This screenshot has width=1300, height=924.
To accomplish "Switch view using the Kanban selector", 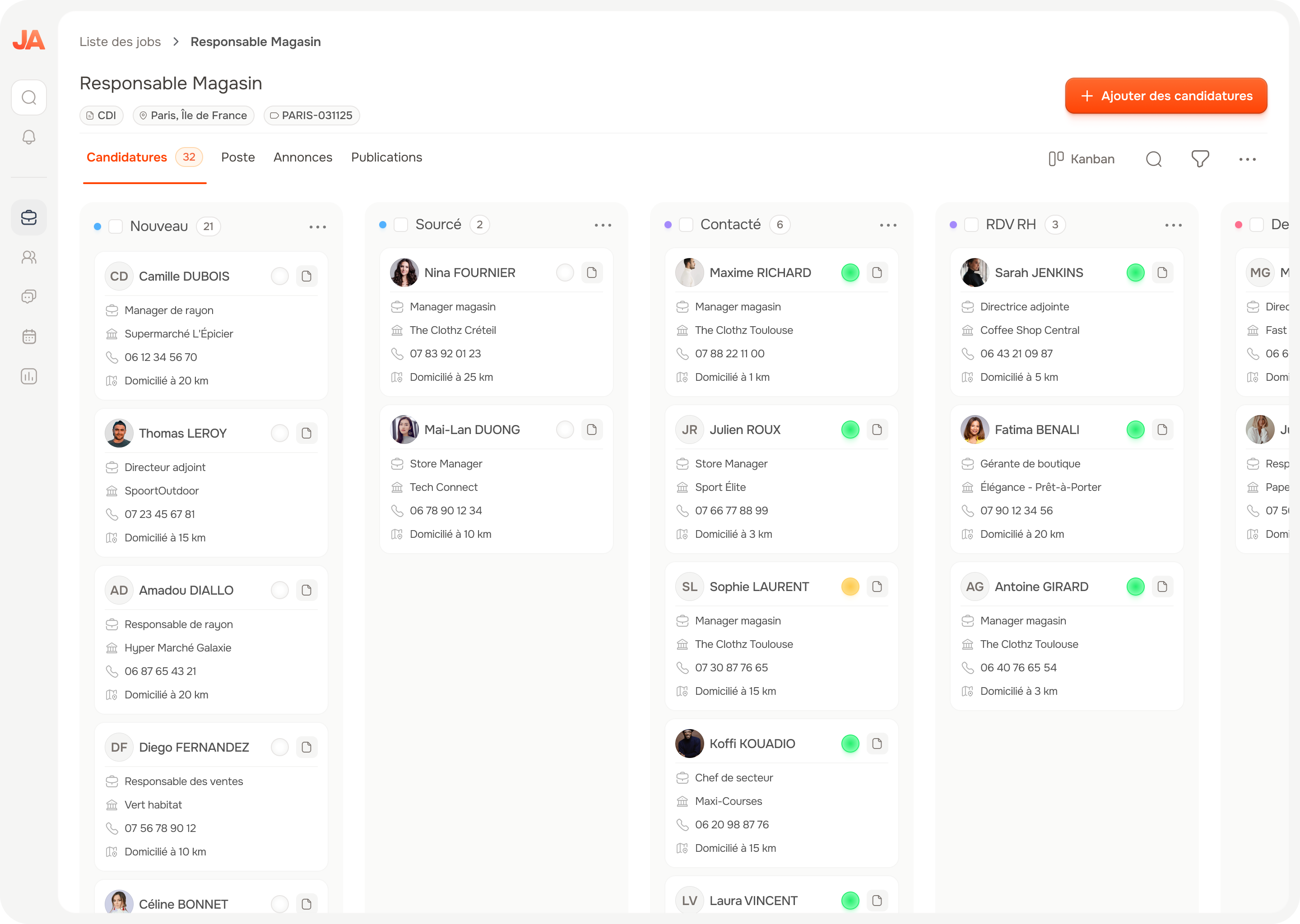I will pyautogui.click(x=1082, y=159).
